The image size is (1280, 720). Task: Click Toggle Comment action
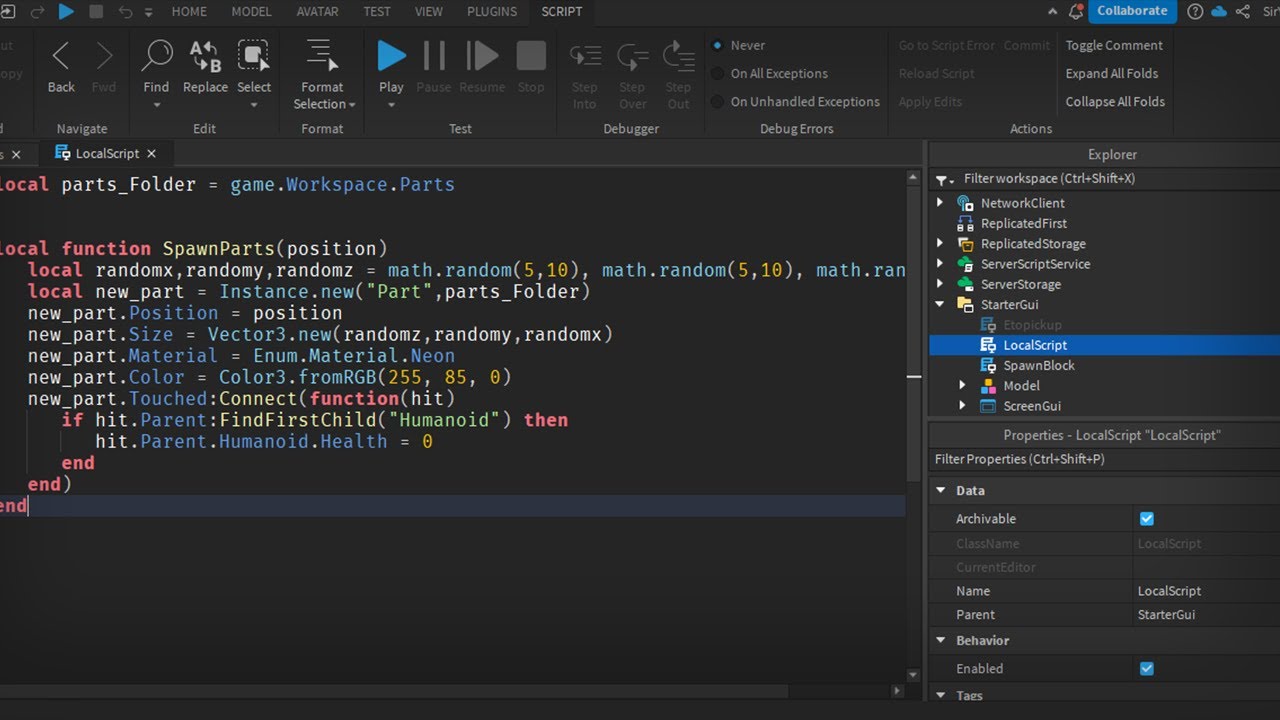click(1114, 45)
